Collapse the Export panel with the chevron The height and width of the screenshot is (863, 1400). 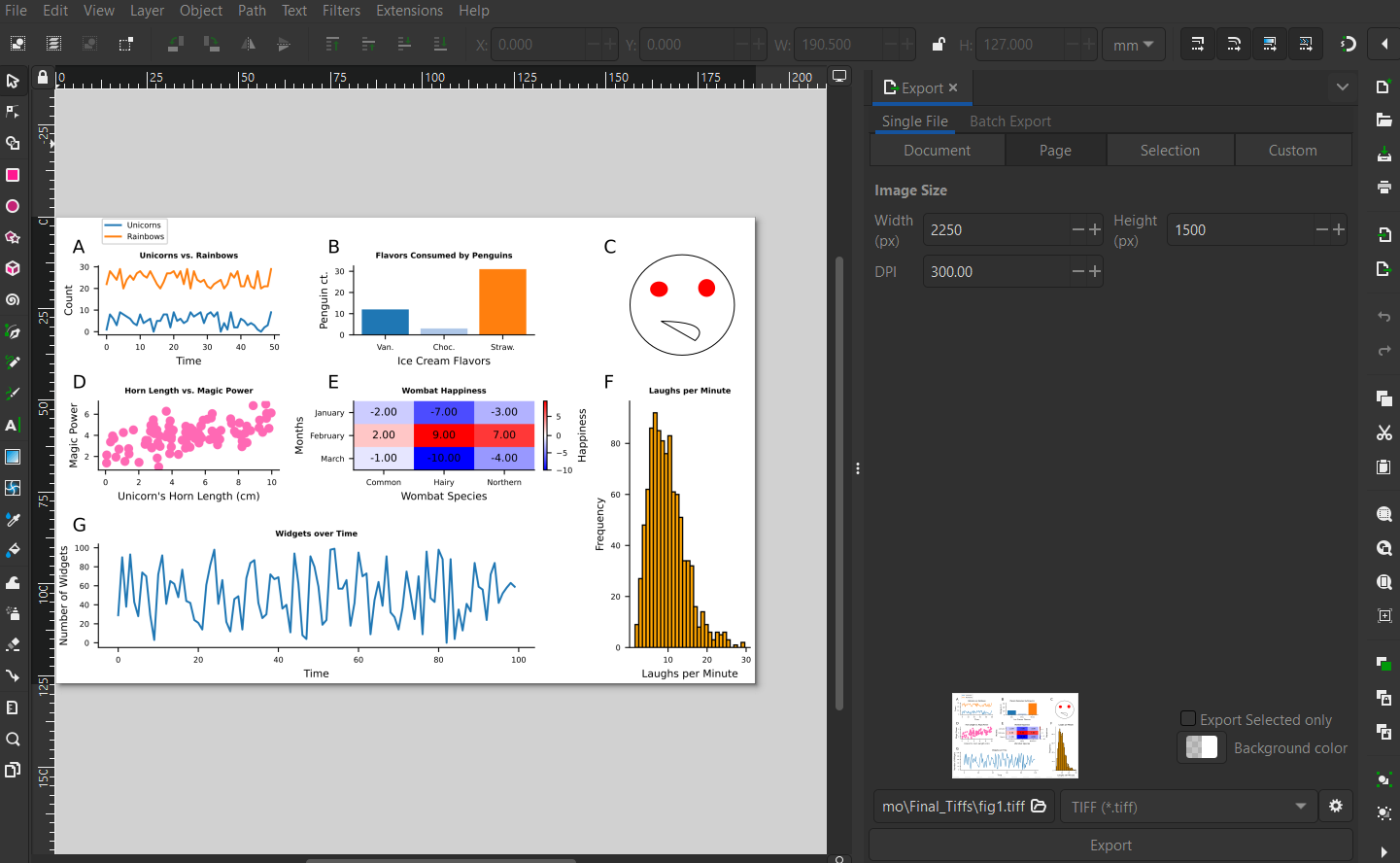pos(1343,86)
